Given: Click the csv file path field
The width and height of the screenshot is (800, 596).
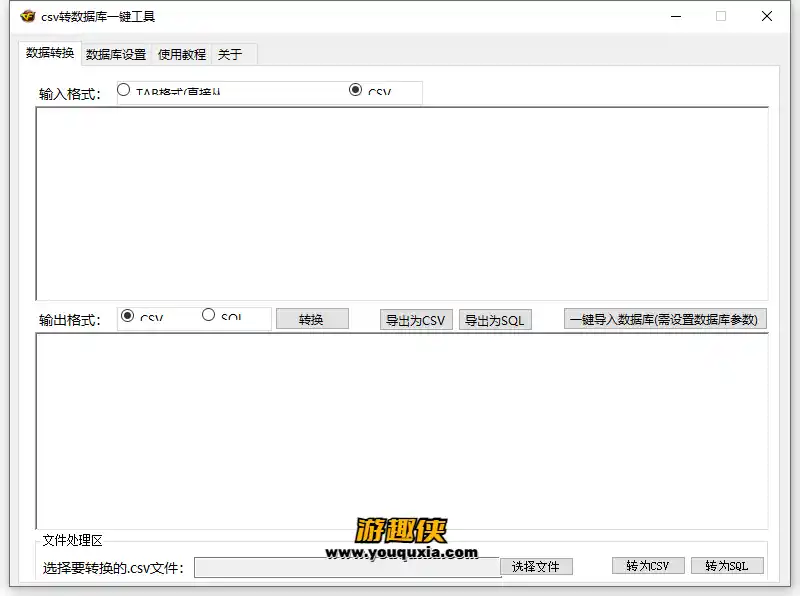Looking at the screenshot, I should click(347, 567).
